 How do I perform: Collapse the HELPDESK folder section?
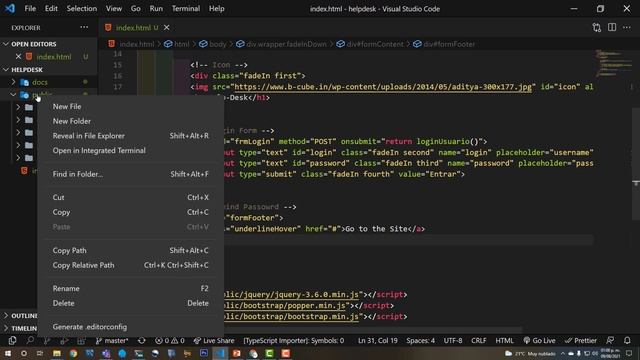click(x=6, y=69)
